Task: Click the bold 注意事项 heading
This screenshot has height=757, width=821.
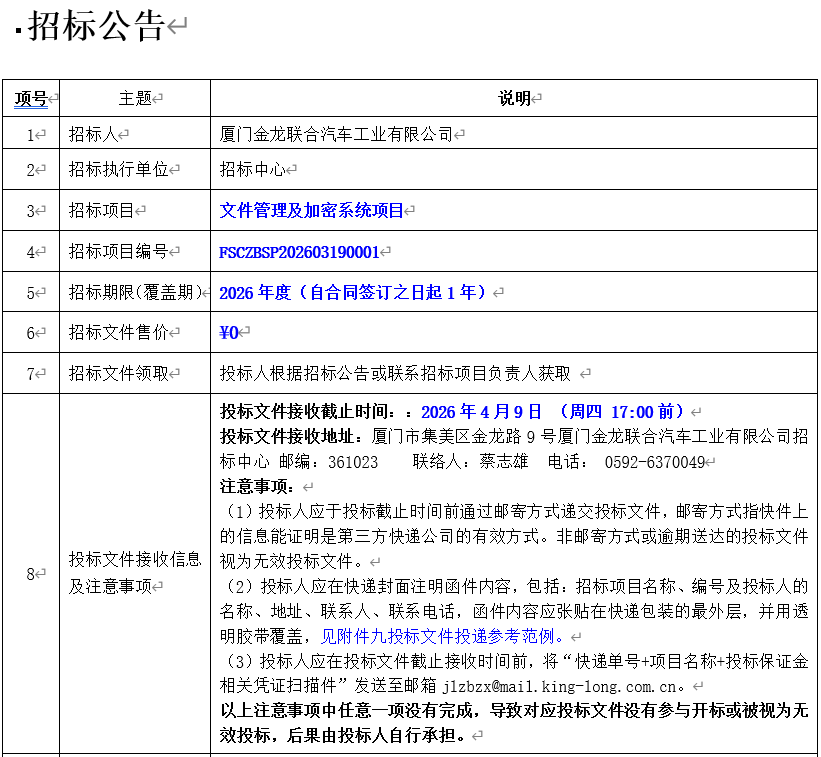Action: coord(253,487)
